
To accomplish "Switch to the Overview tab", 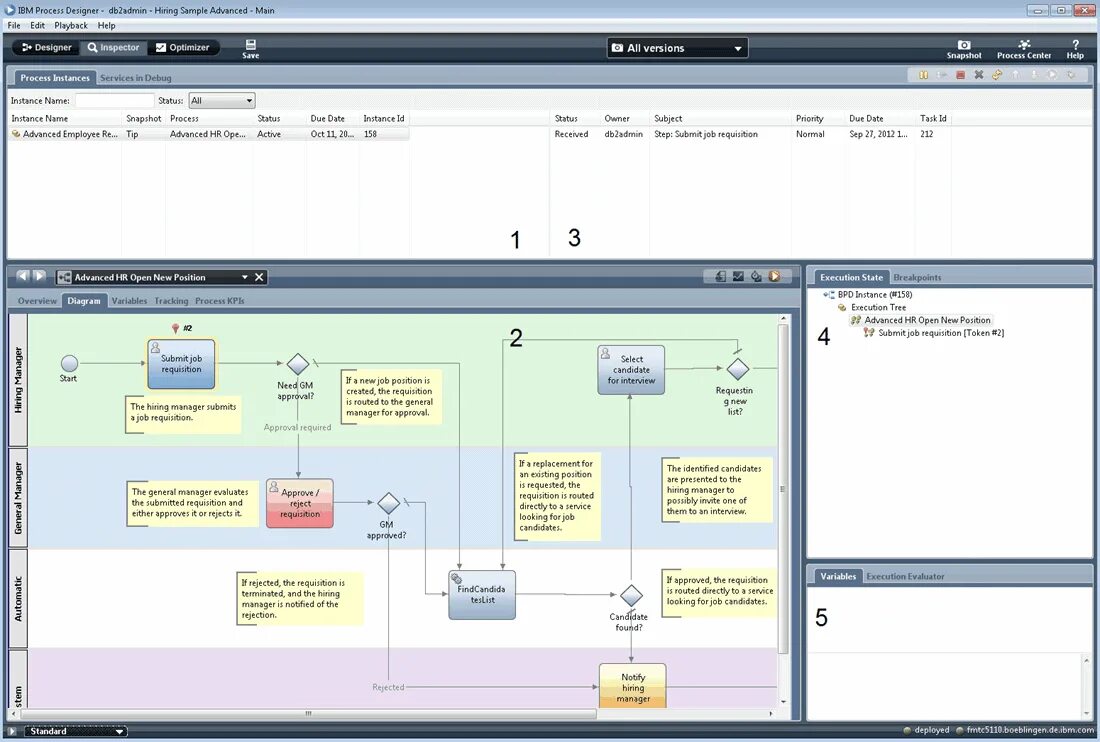I will [x=37, y=301].
